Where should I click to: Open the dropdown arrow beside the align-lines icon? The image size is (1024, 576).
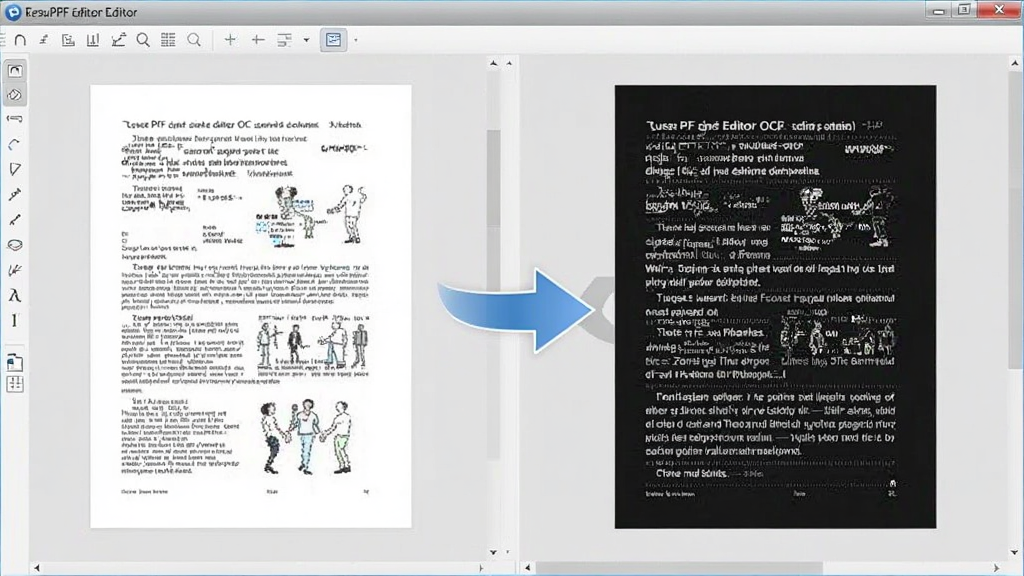[x=306, y=40]
